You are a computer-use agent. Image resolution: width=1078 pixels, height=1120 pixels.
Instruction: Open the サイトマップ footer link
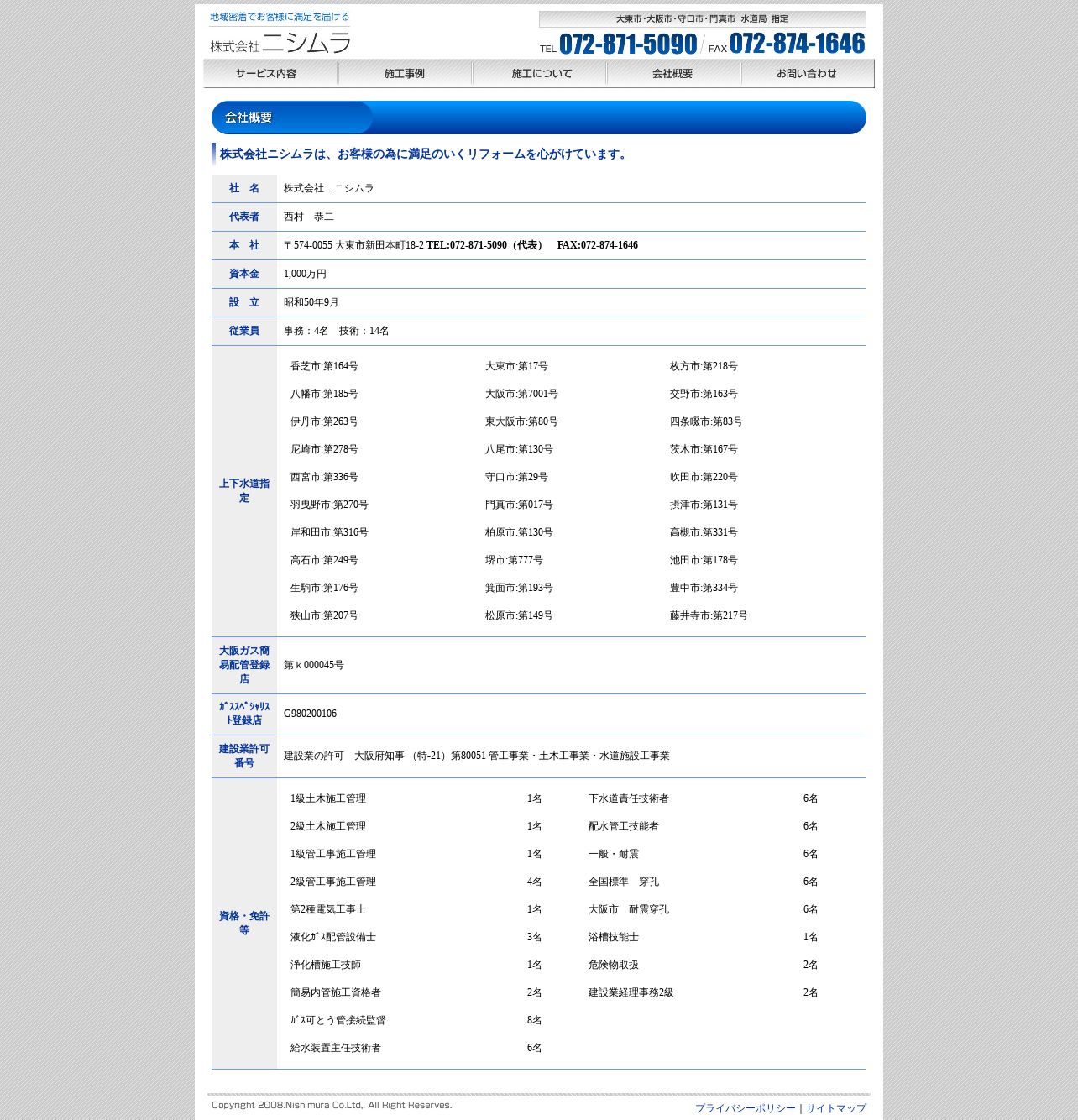(x=835, y=1108)
